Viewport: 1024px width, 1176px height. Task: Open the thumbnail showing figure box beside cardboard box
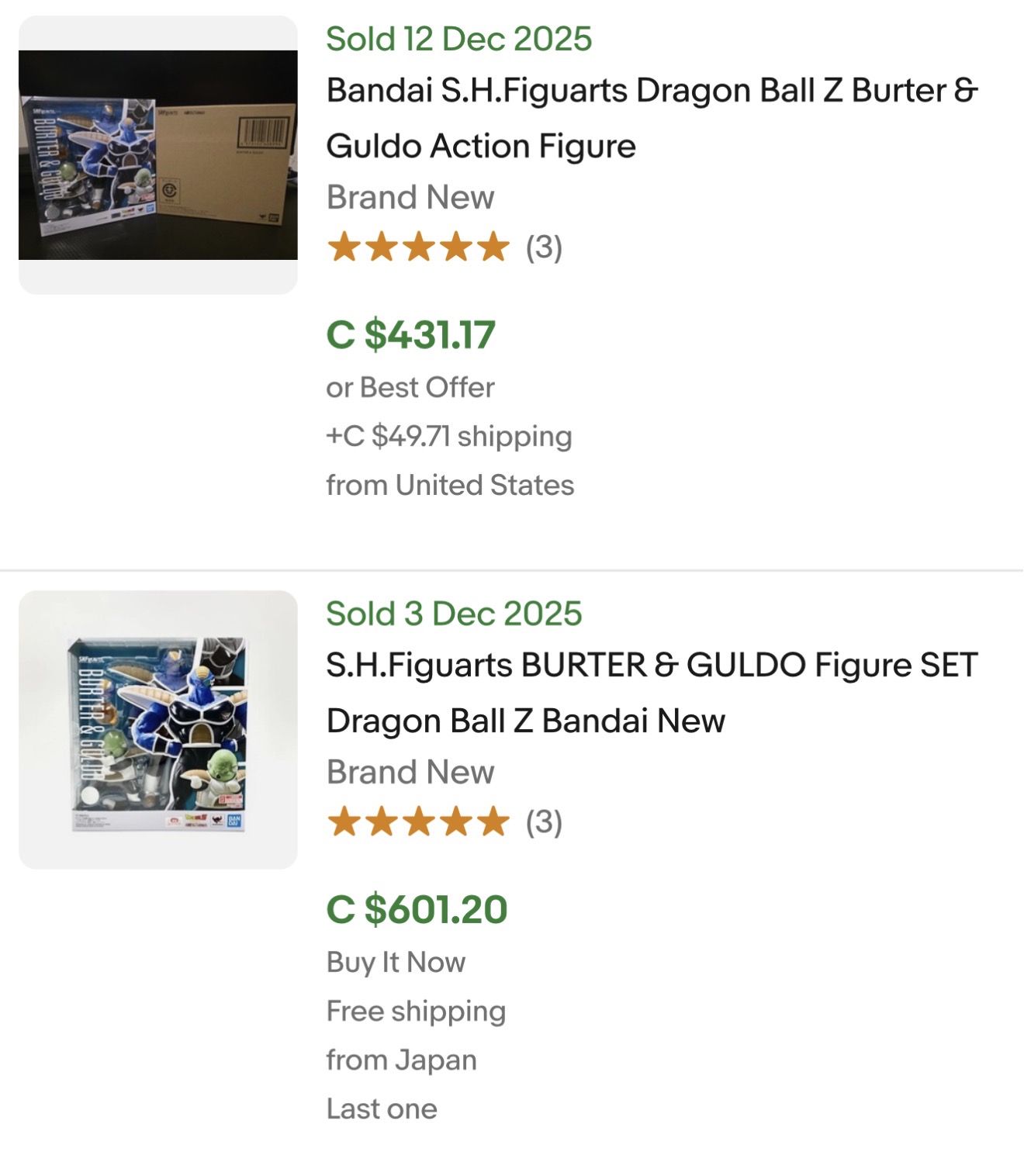tap(157, 155)
